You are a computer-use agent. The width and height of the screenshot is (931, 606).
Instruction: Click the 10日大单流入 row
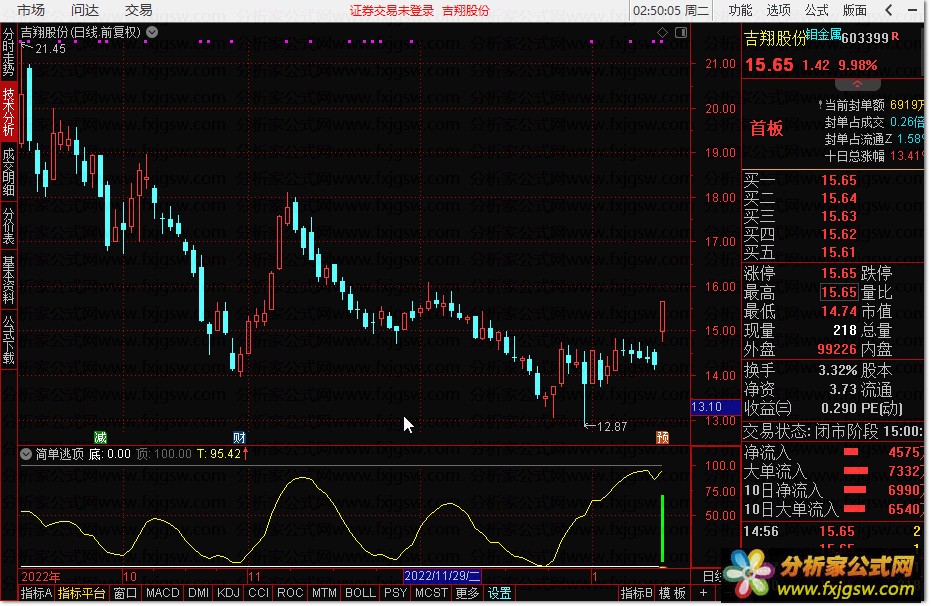click(833, 509)
